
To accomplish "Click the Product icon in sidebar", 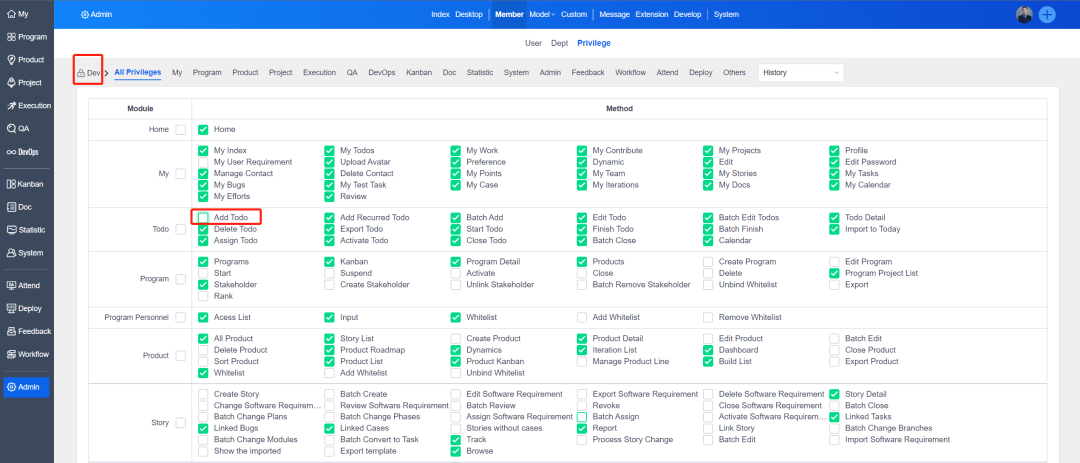I will pos(11,60).
